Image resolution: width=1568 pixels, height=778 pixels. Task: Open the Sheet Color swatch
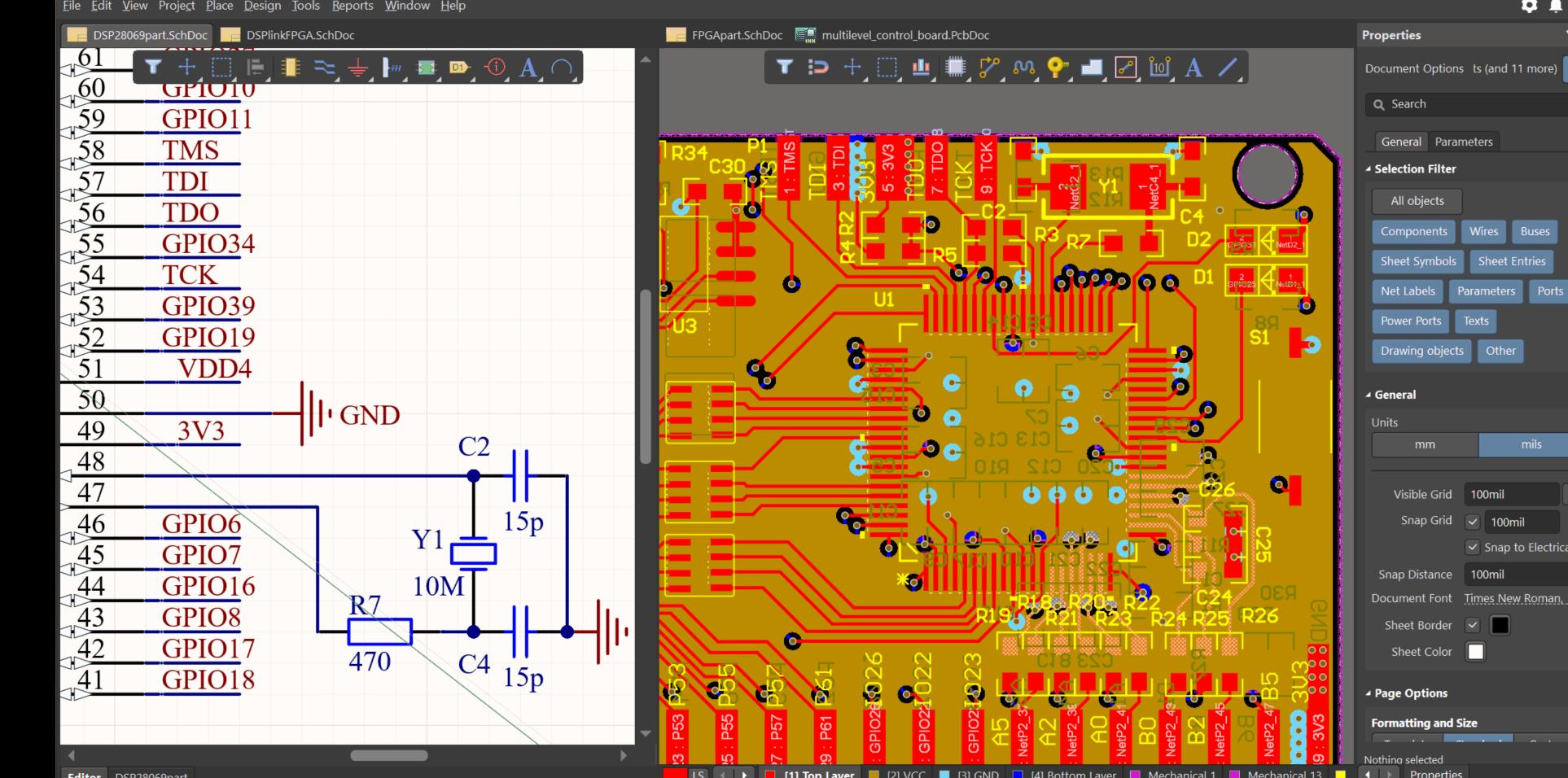click(1475, 652)
